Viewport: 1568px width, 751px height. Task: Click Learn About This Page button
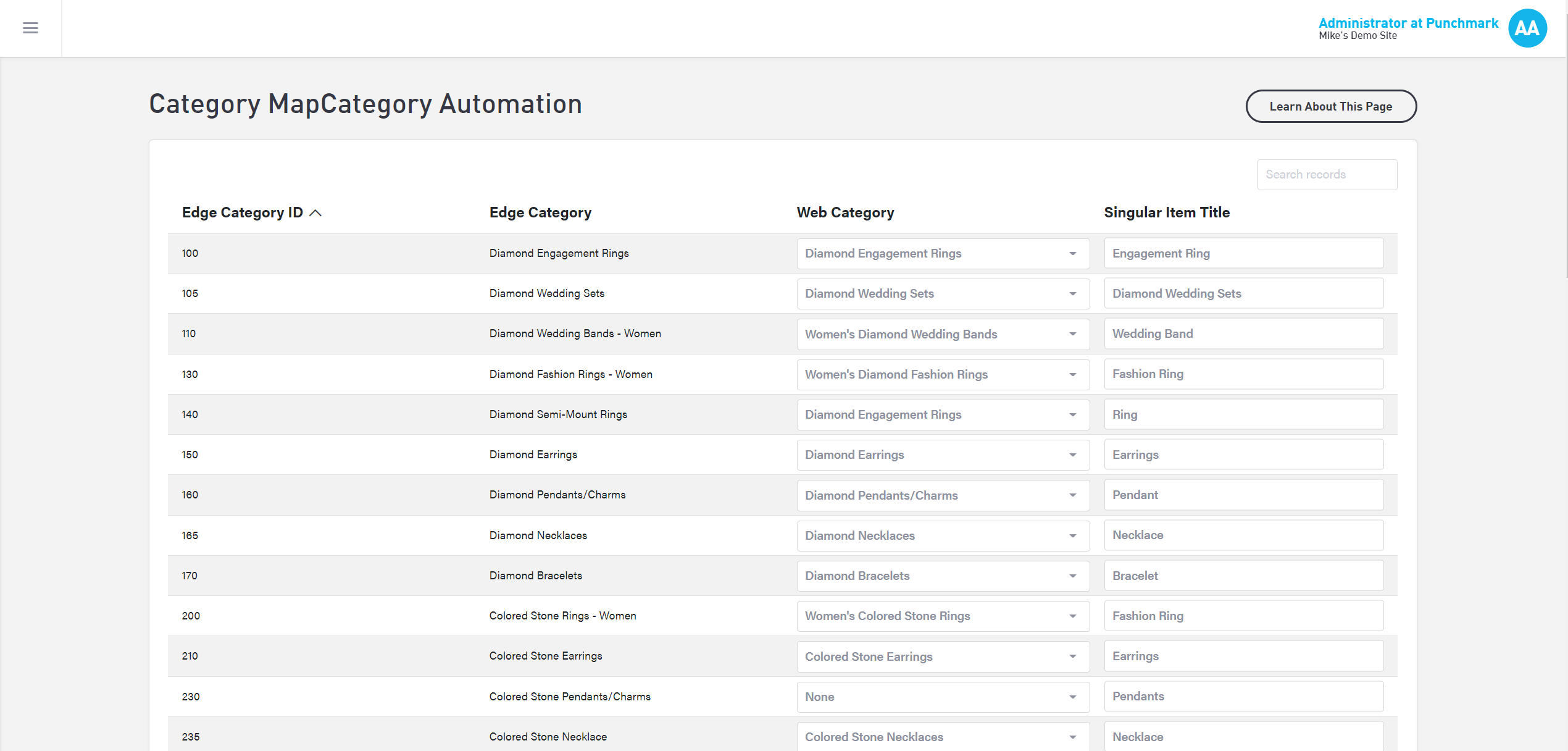pos(1330,106)
